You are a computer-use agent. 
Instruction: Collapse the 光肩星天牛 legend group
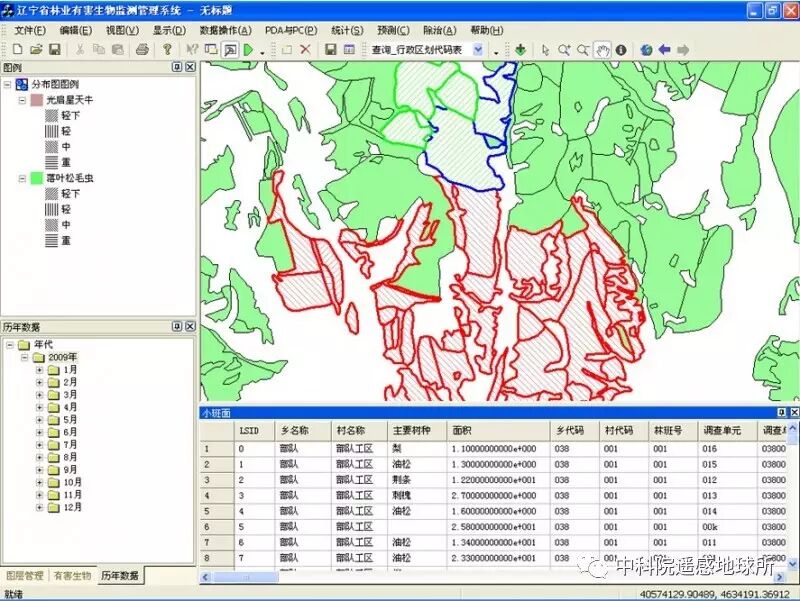click(x=22, y=100)
